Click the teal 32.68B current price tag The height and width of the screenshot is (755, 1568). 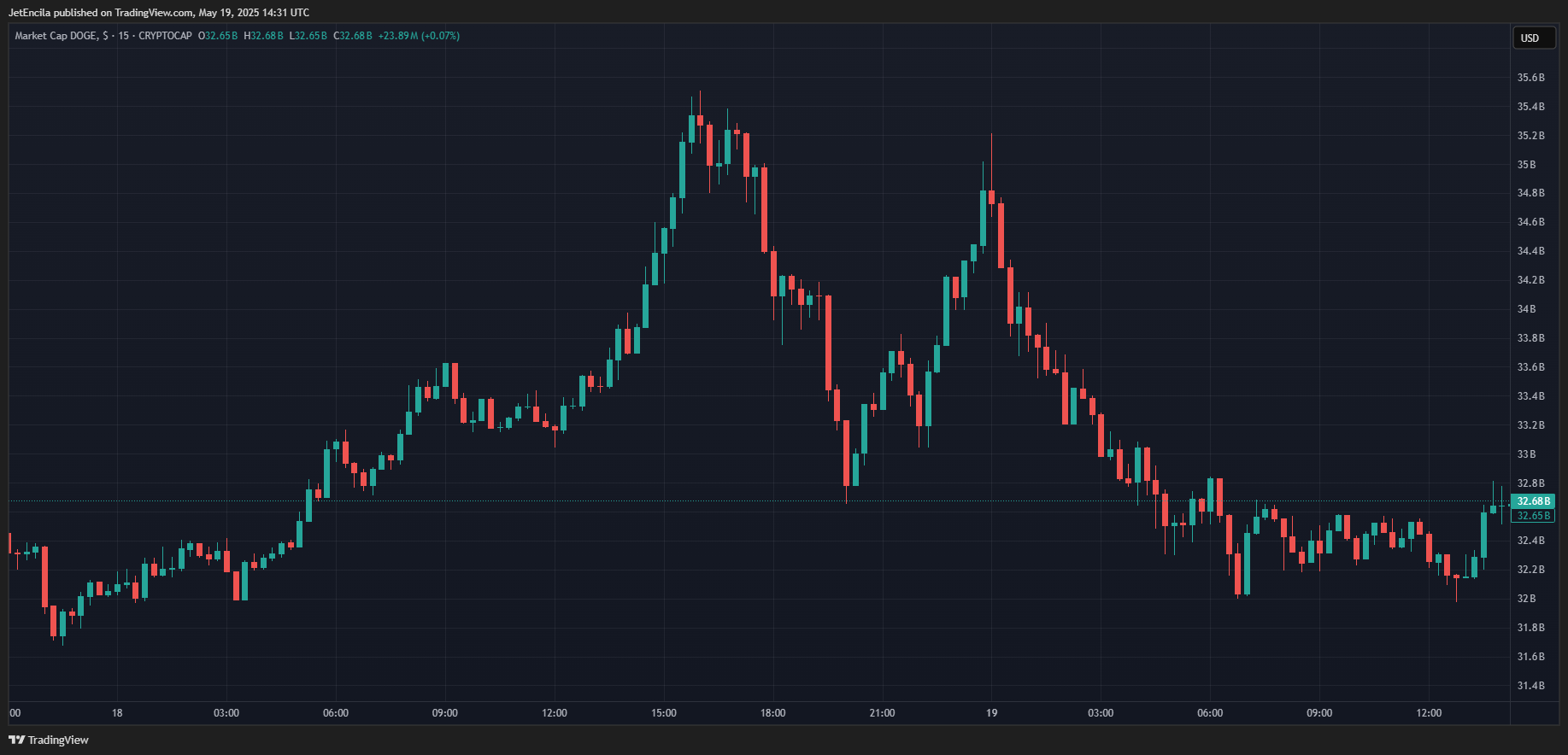click(x=1533, y=501)
